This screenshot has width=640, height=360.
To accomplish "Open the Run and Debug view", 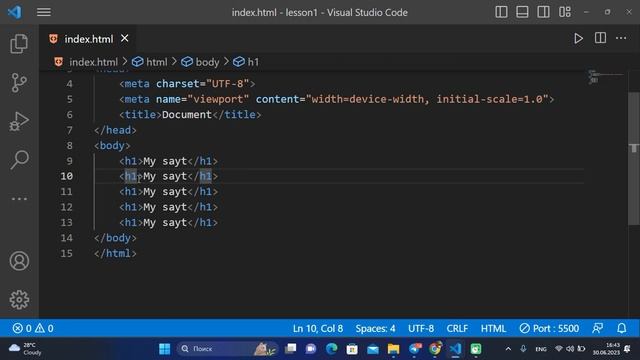I will point(19,121).
